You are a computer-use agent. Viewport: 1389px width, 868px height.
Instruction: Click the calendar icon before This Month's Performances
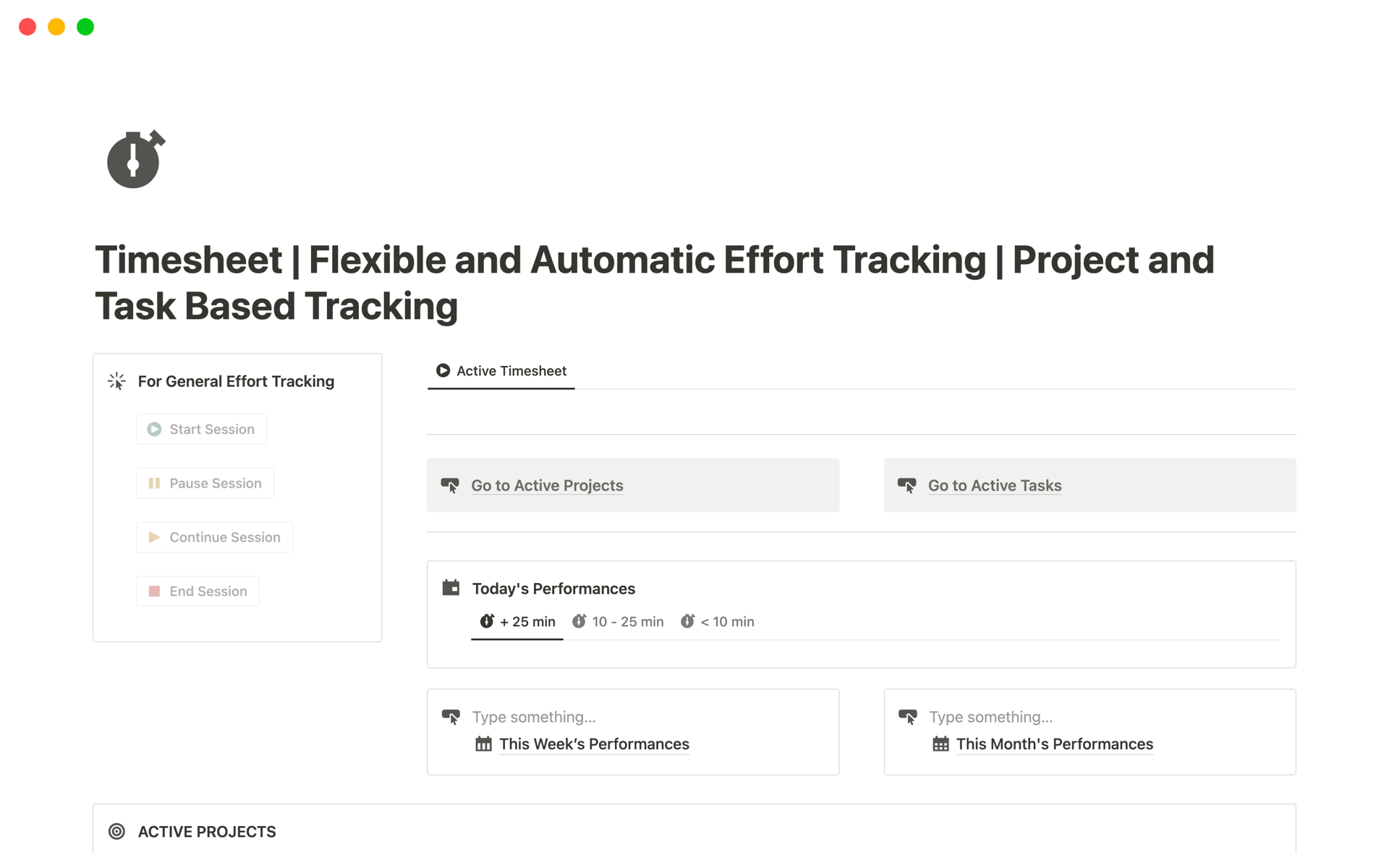click(x=940, y=744)
